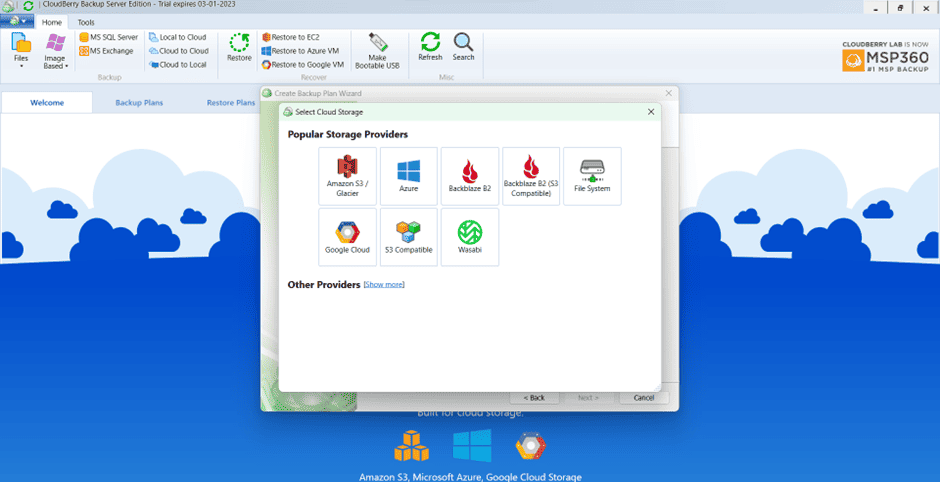
Task: Click the Refresh ribbon icon
Action: point(430,46)
